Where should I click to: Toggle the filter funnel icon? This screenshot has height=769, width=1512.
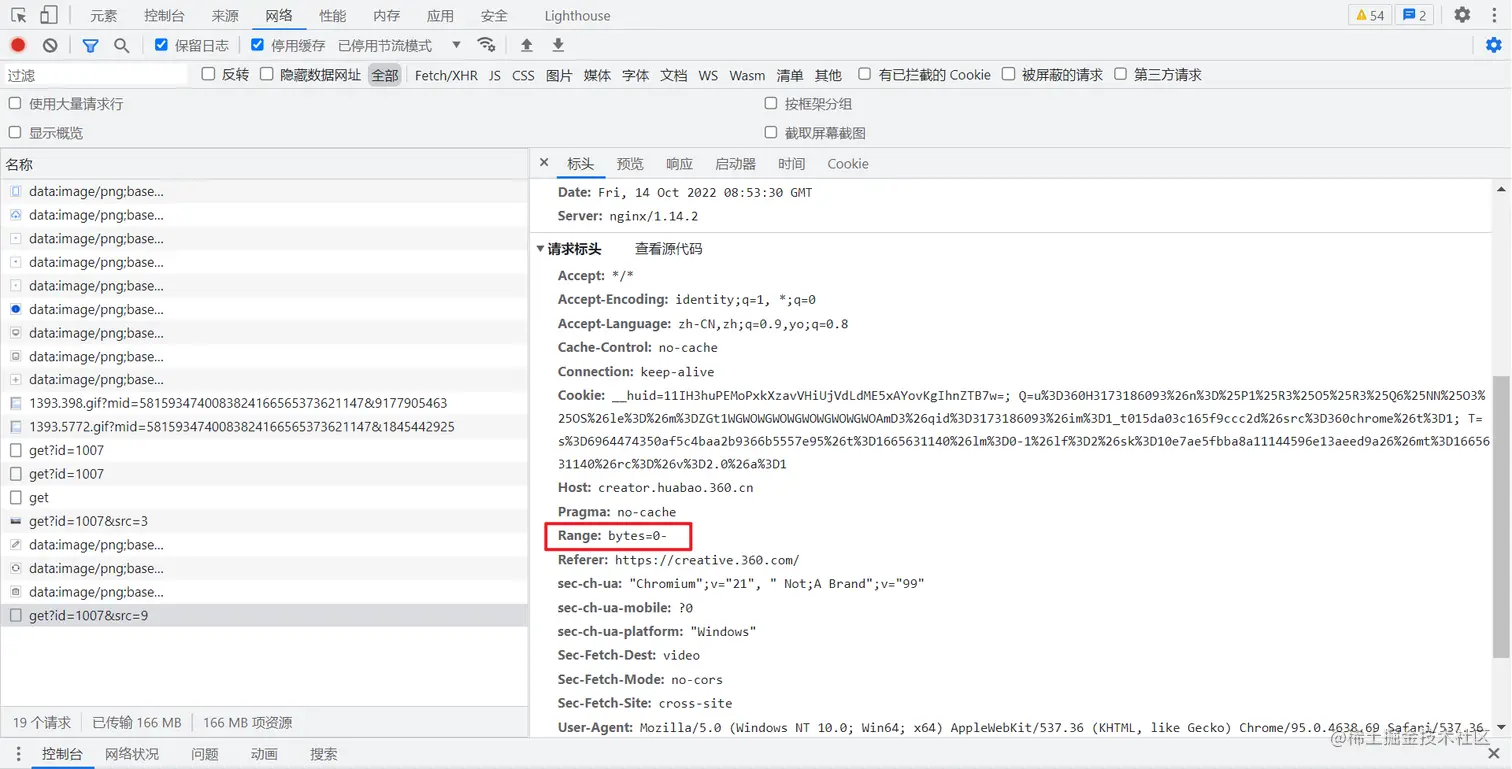tap(90, 45)
